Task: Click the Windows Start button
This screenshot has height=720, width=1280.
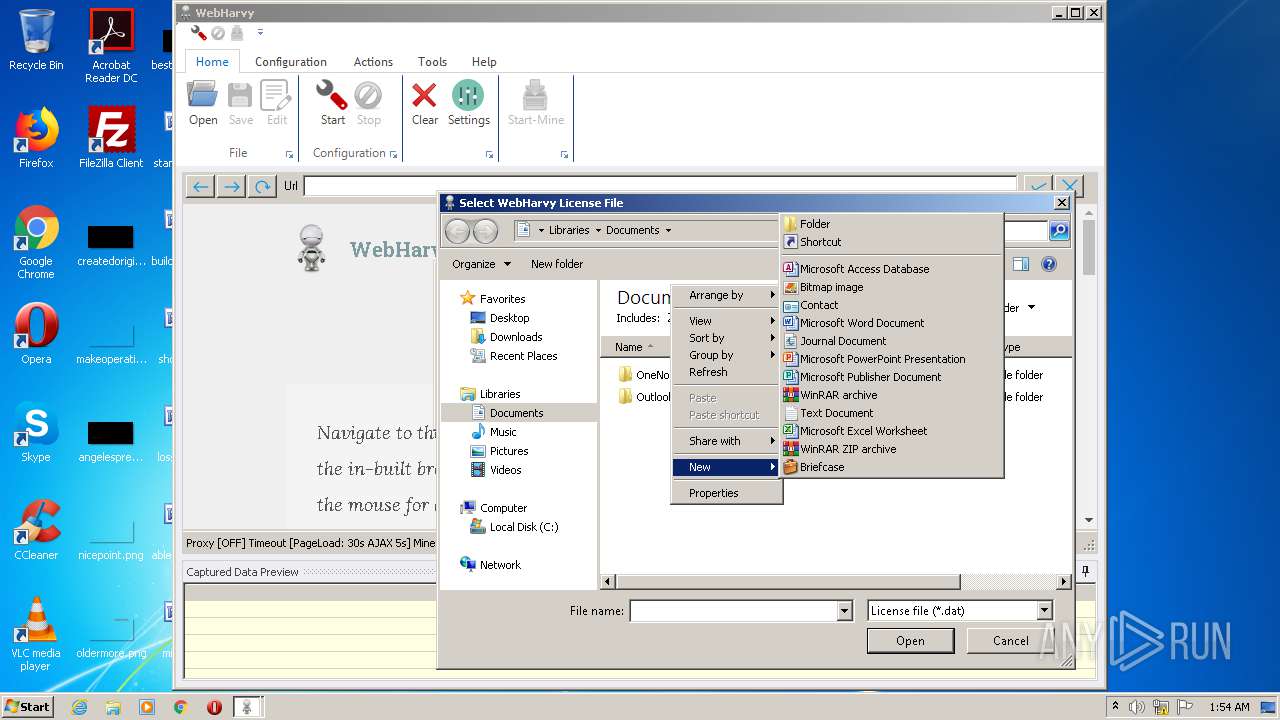Action: pyautogui.click(x=27, y=706)
